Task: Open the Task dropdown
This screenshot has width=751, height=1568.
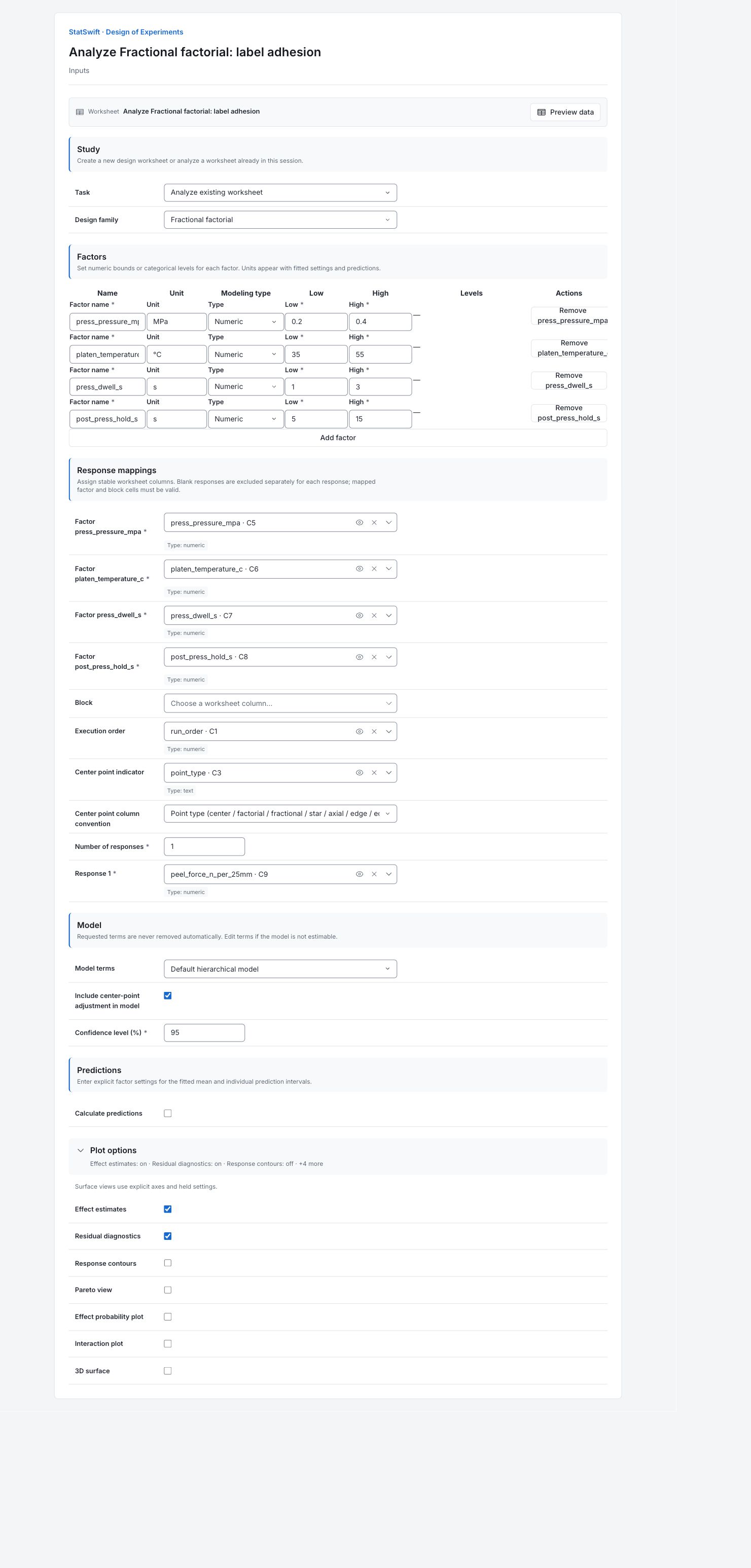Action: pyautogui.click(x=280, y=192)
